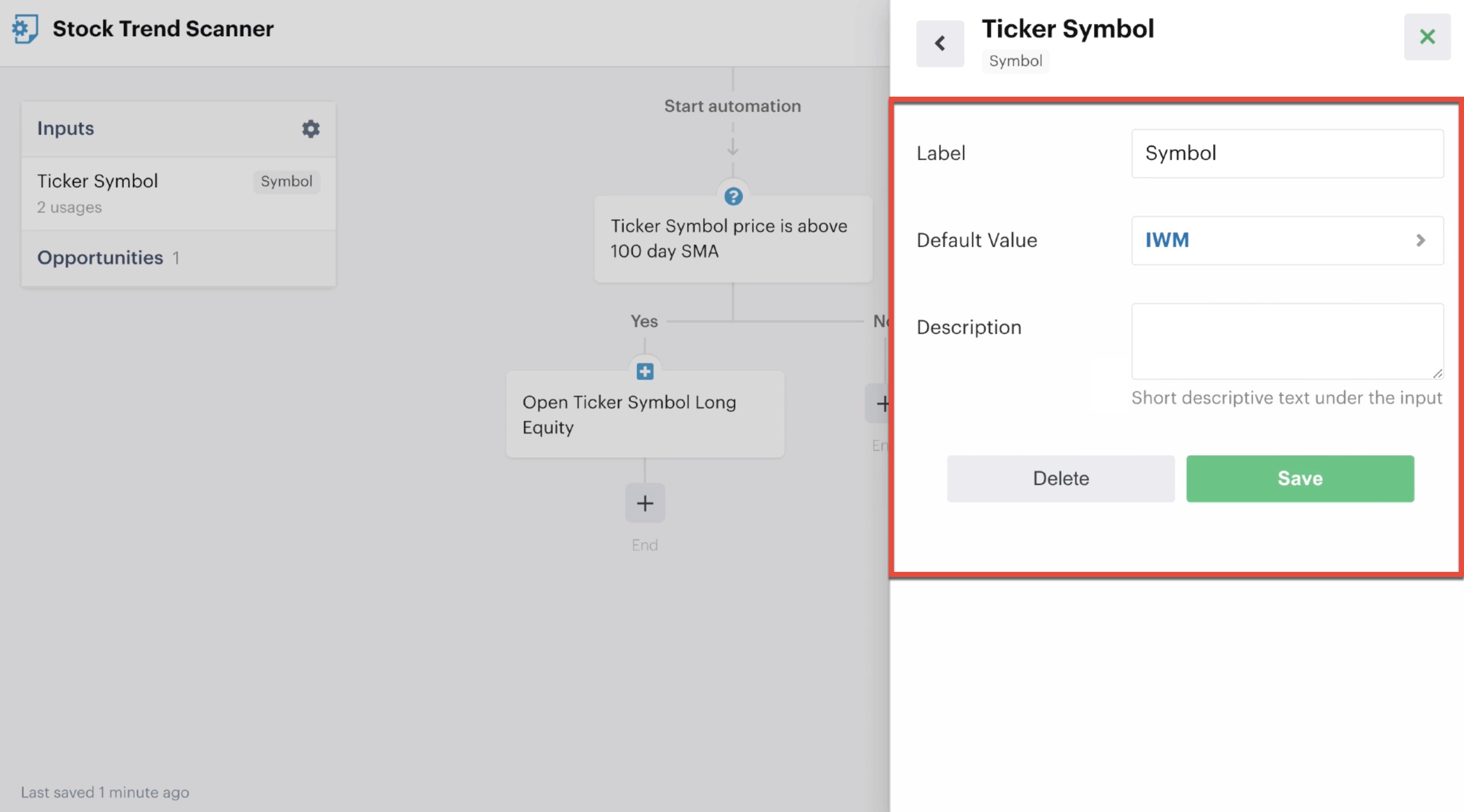
Task: Click the Yes branch label
Action: [x=644, y=322]
